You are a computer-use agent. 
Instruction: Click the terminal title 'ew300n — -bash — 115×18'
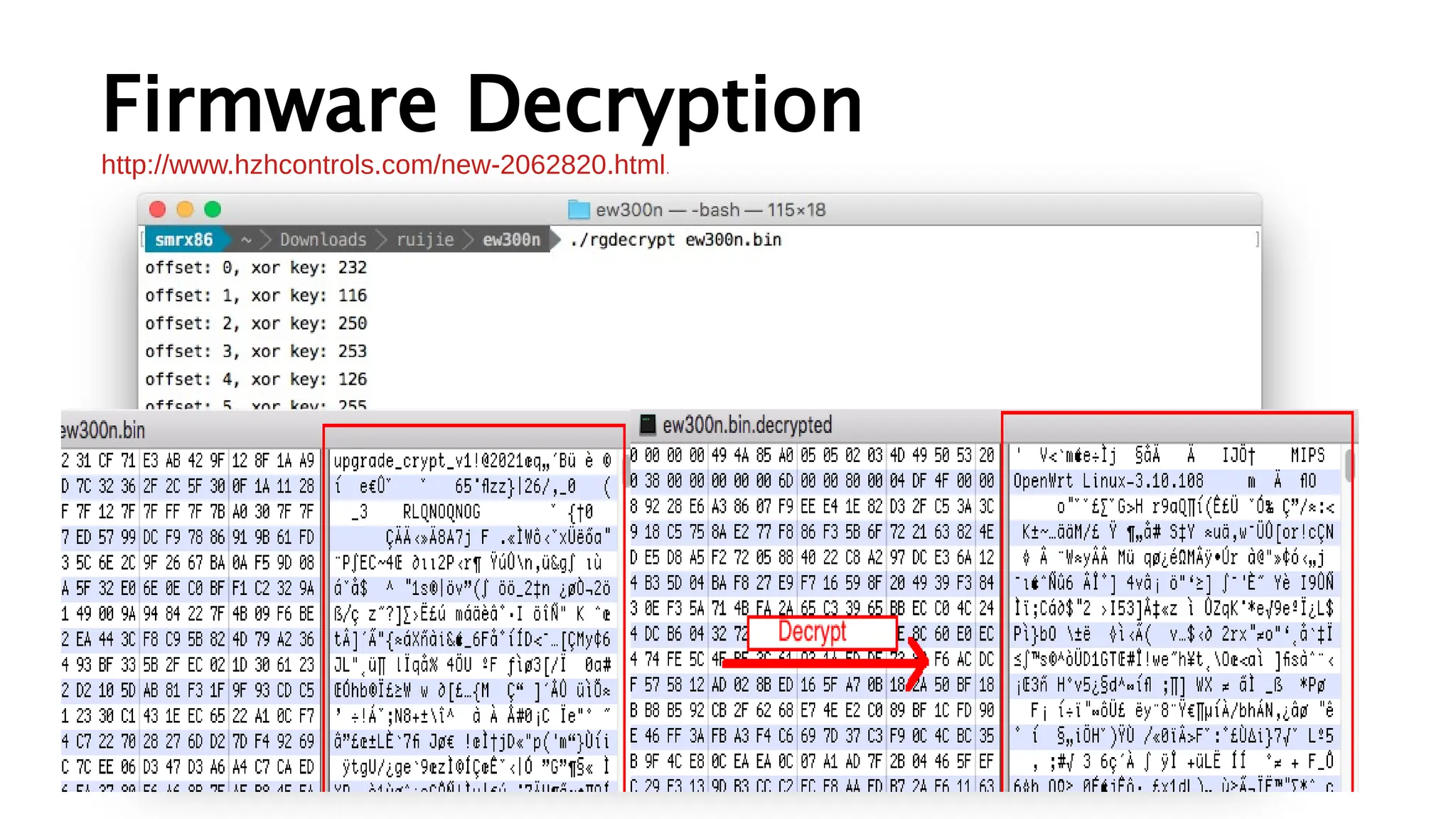[x=710, y=210]
